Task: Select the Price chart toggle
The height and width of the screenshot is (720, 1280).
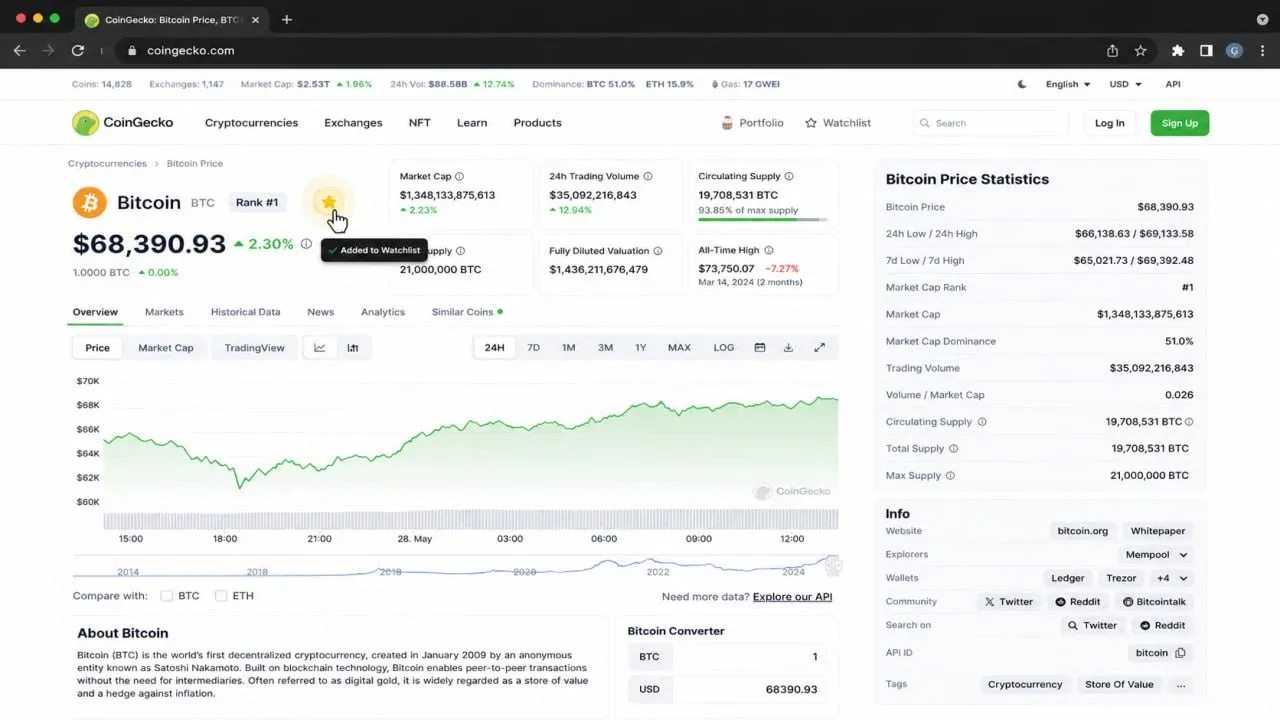Action: [x=98, y=348]
